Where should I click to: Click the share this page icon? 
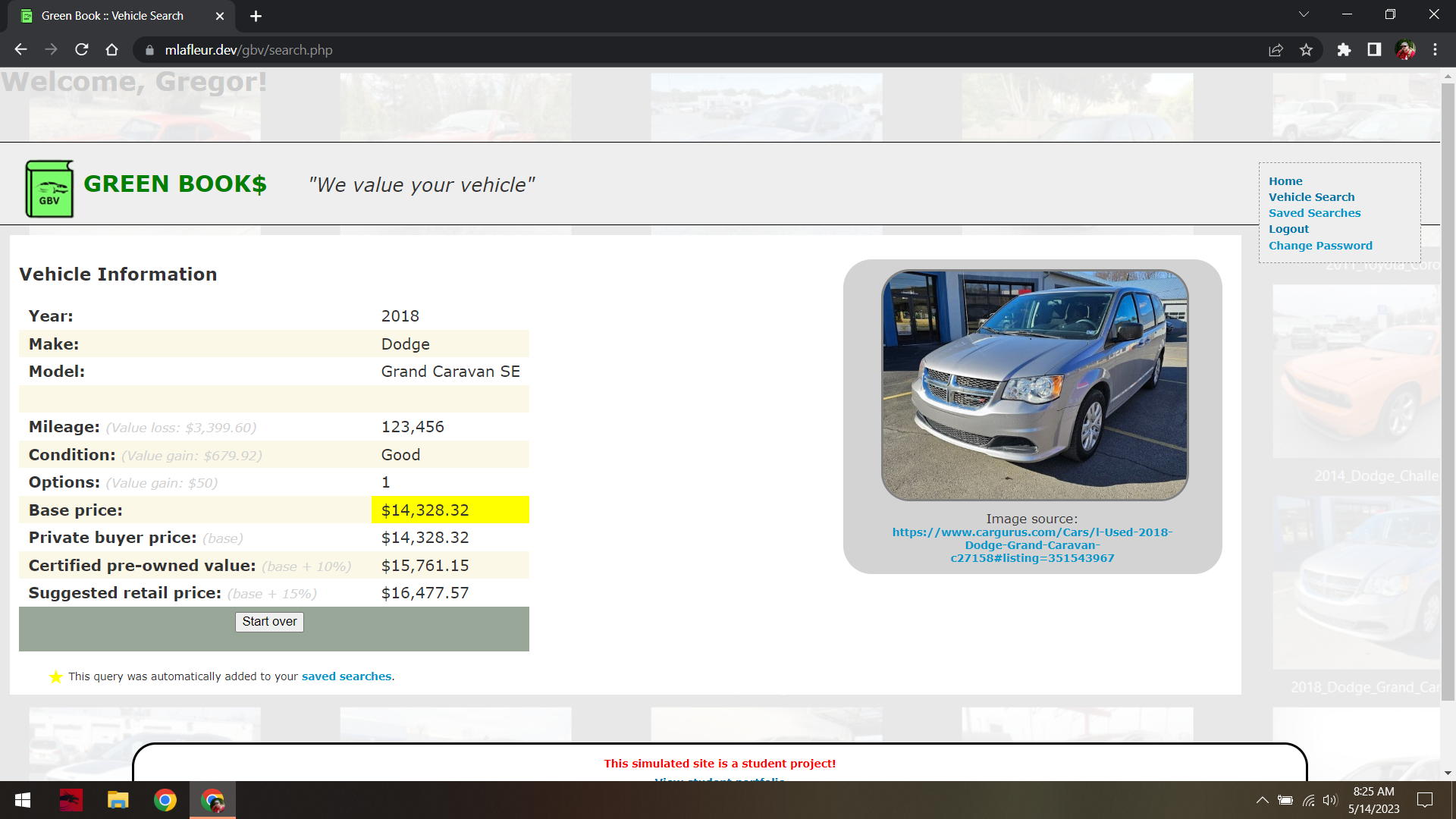tap(1276, 50)
